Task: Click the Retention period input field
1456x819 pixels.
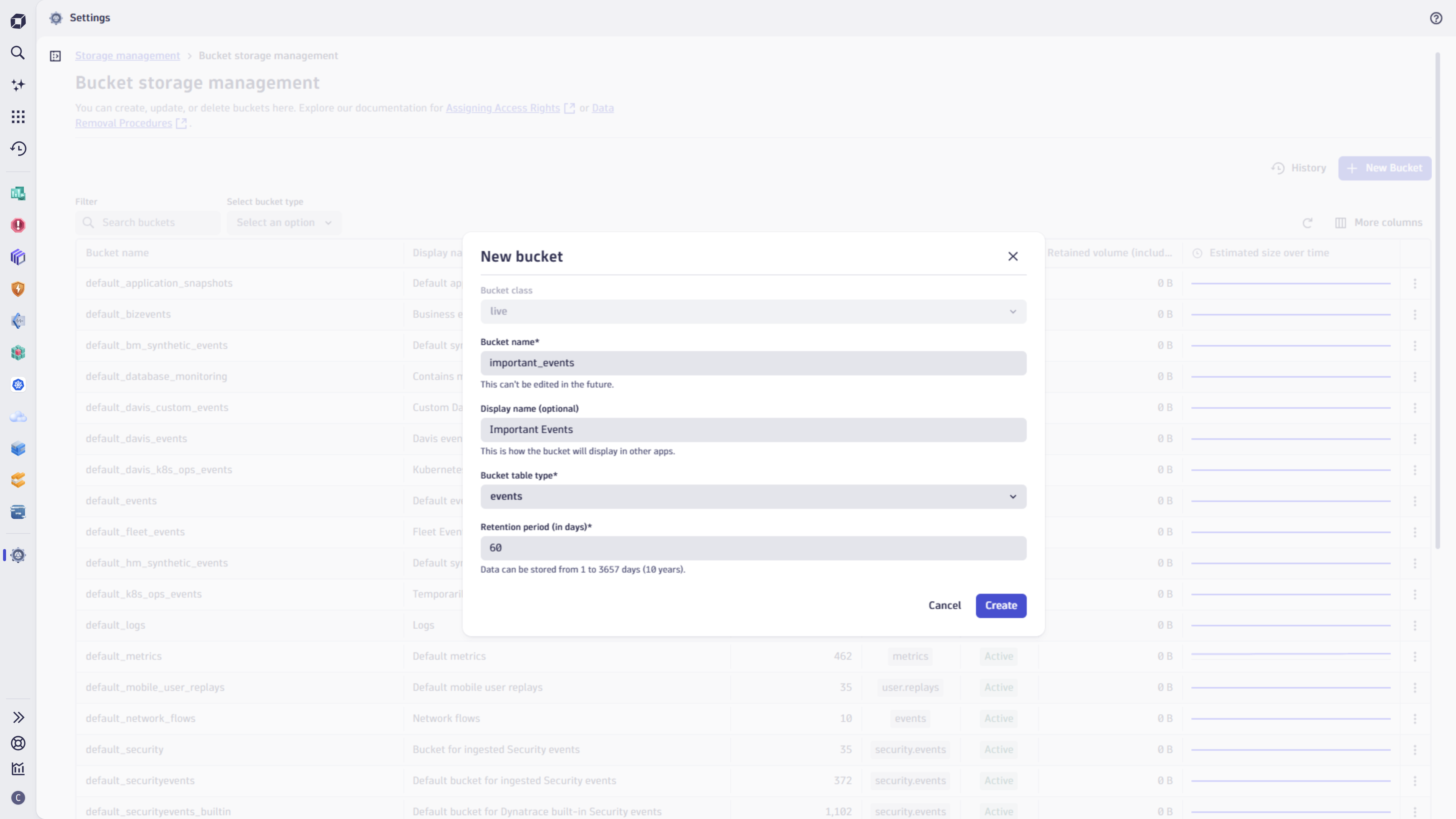Action: click(x=753, y=548)
